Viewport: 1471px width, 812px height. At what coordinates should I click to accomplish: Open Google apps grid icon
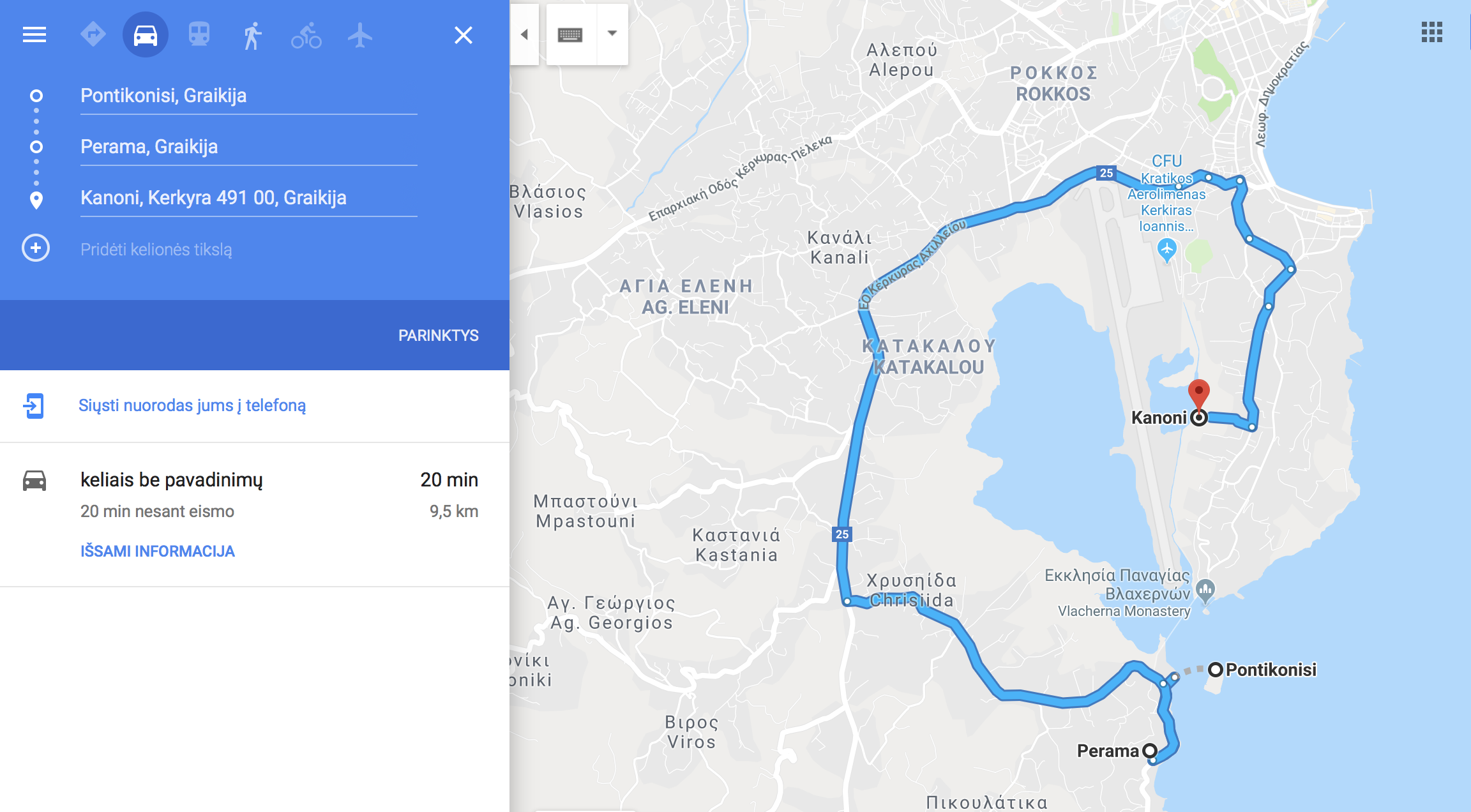(x=1432, y=32)
